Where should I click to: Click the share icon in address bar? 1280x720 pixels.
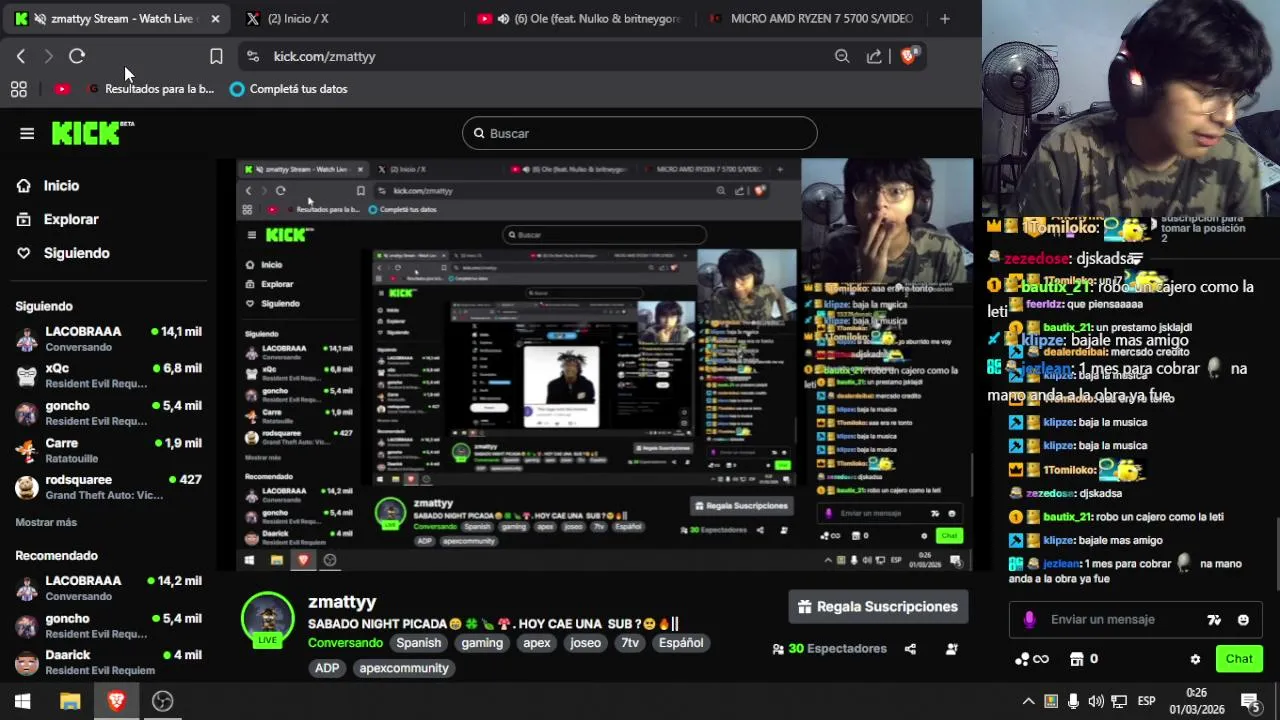click(874, 56)
